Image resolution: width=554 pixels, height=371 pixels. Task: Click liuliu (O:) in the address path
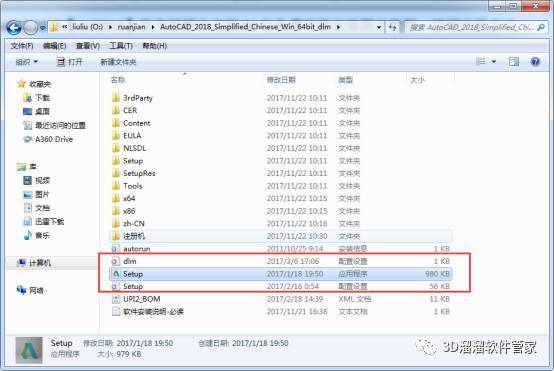tap(87, 27)
